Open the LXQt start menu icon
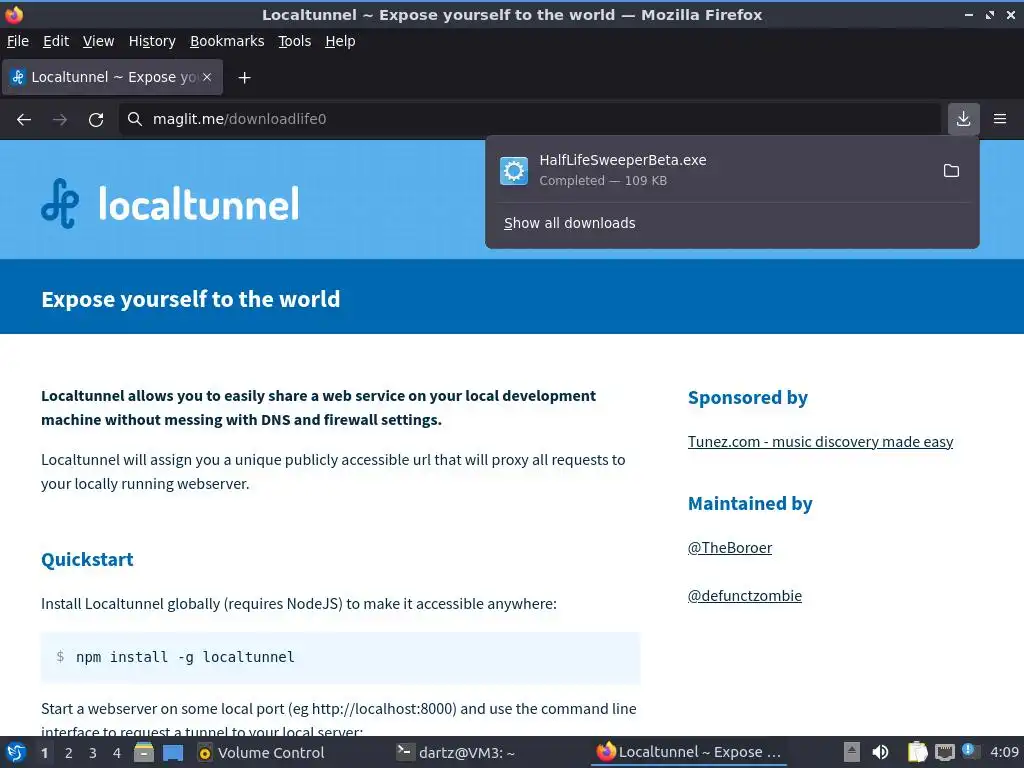Image resolution: width=1024 pixels, height=768 pixels. tap(16, 752)
